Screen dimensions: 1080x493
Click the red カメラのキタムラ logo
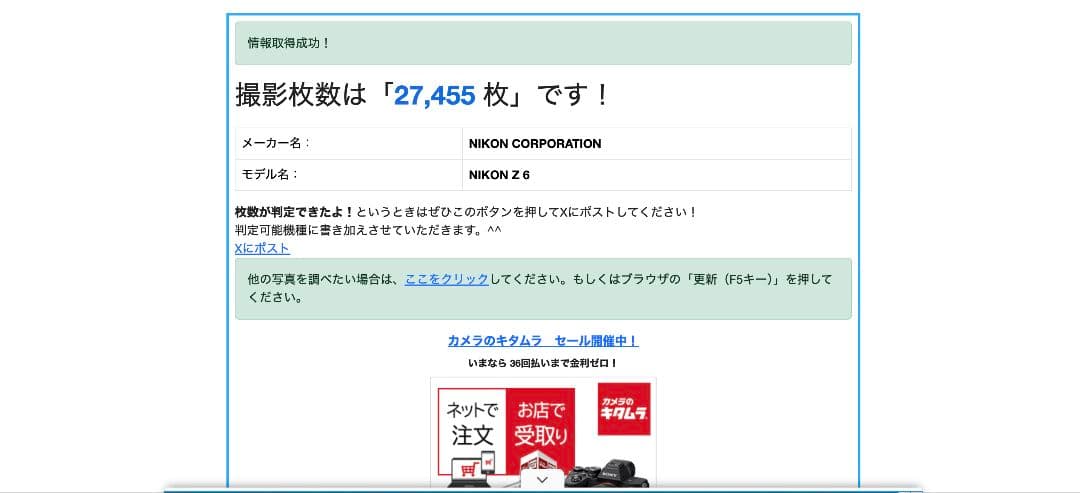coord(624,409)
